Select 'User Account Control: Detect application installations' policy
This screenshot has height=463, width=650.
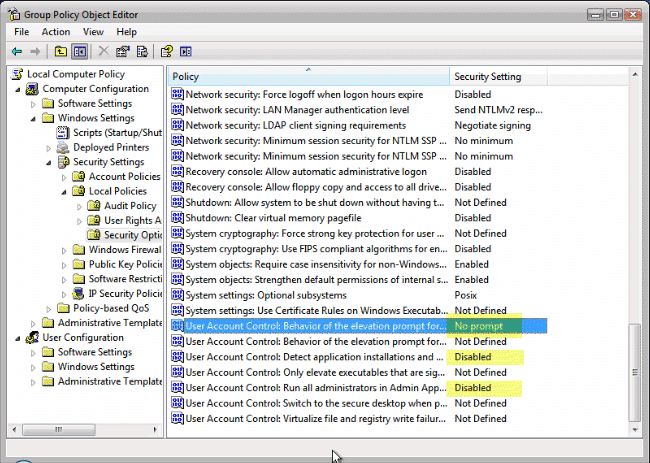315,357
